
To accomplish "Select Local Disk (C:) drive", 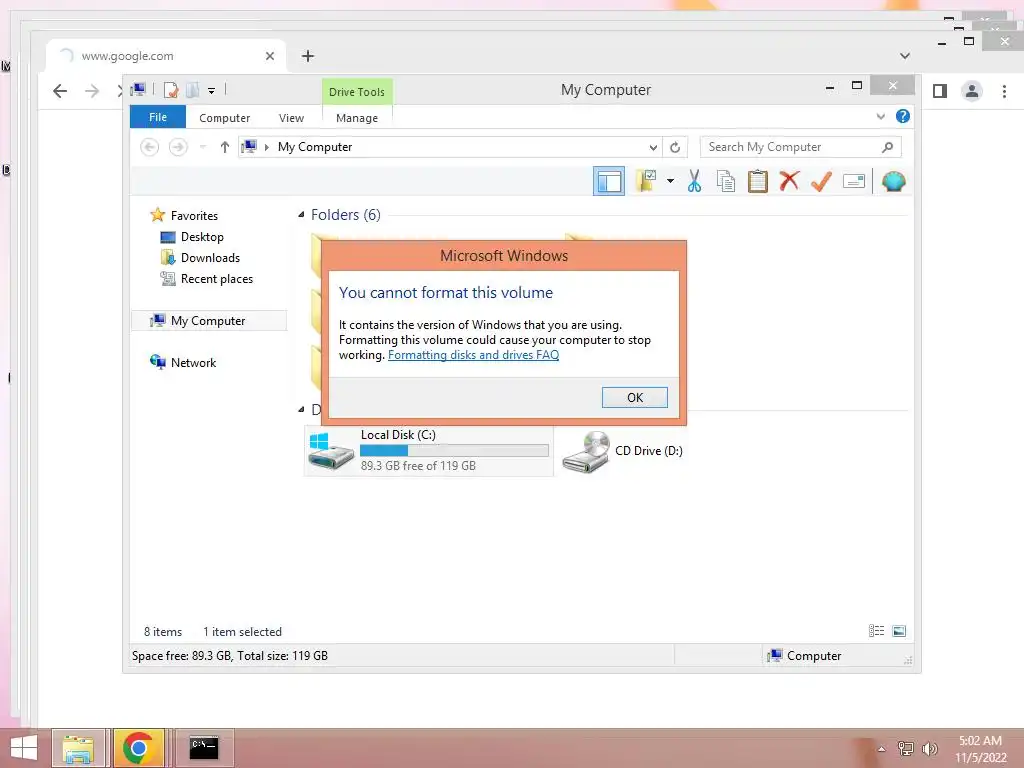I will [x=428, y=451].
